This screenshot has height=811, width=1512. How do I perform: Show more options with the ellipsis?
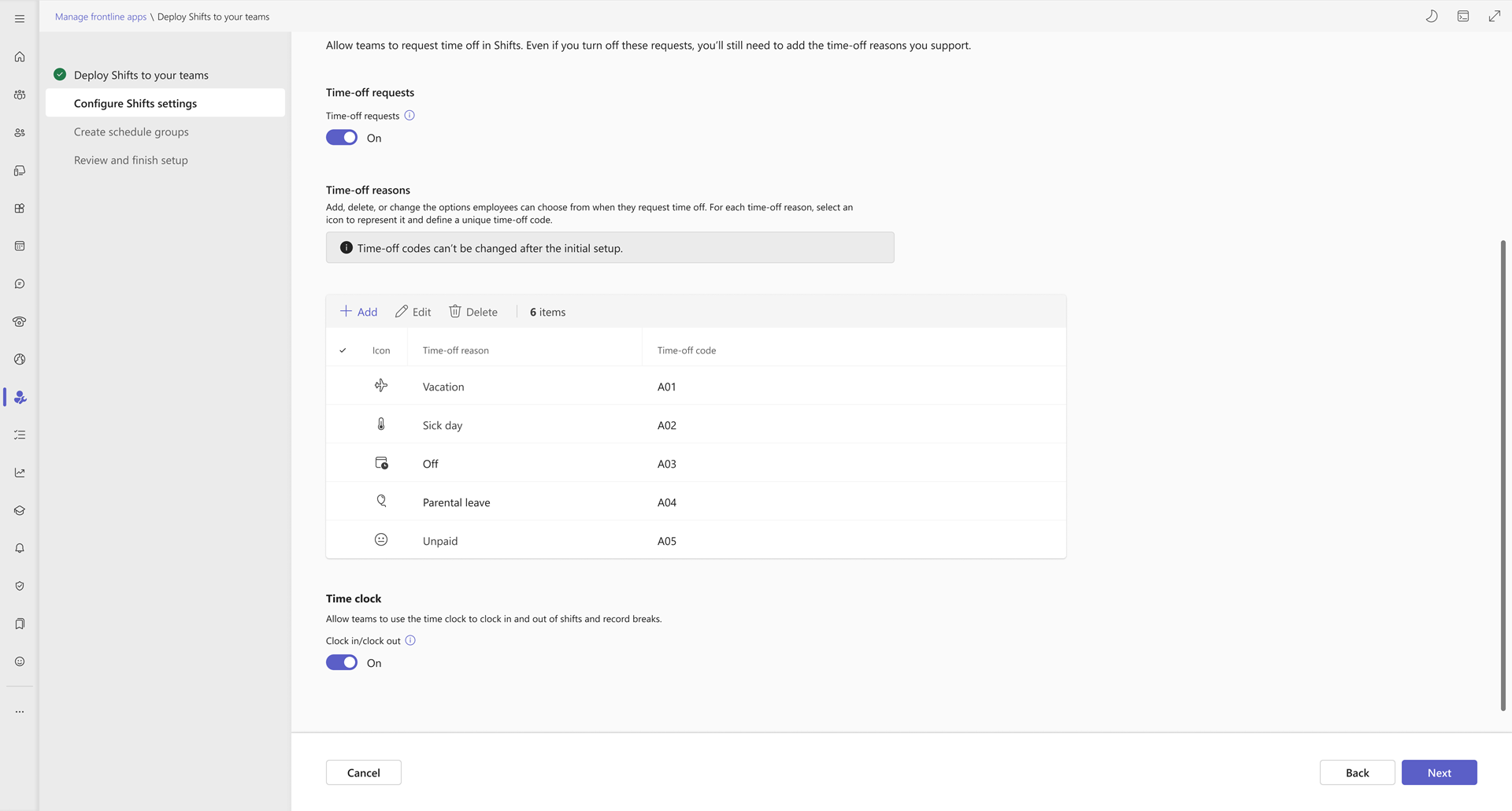tap(20, 712)
